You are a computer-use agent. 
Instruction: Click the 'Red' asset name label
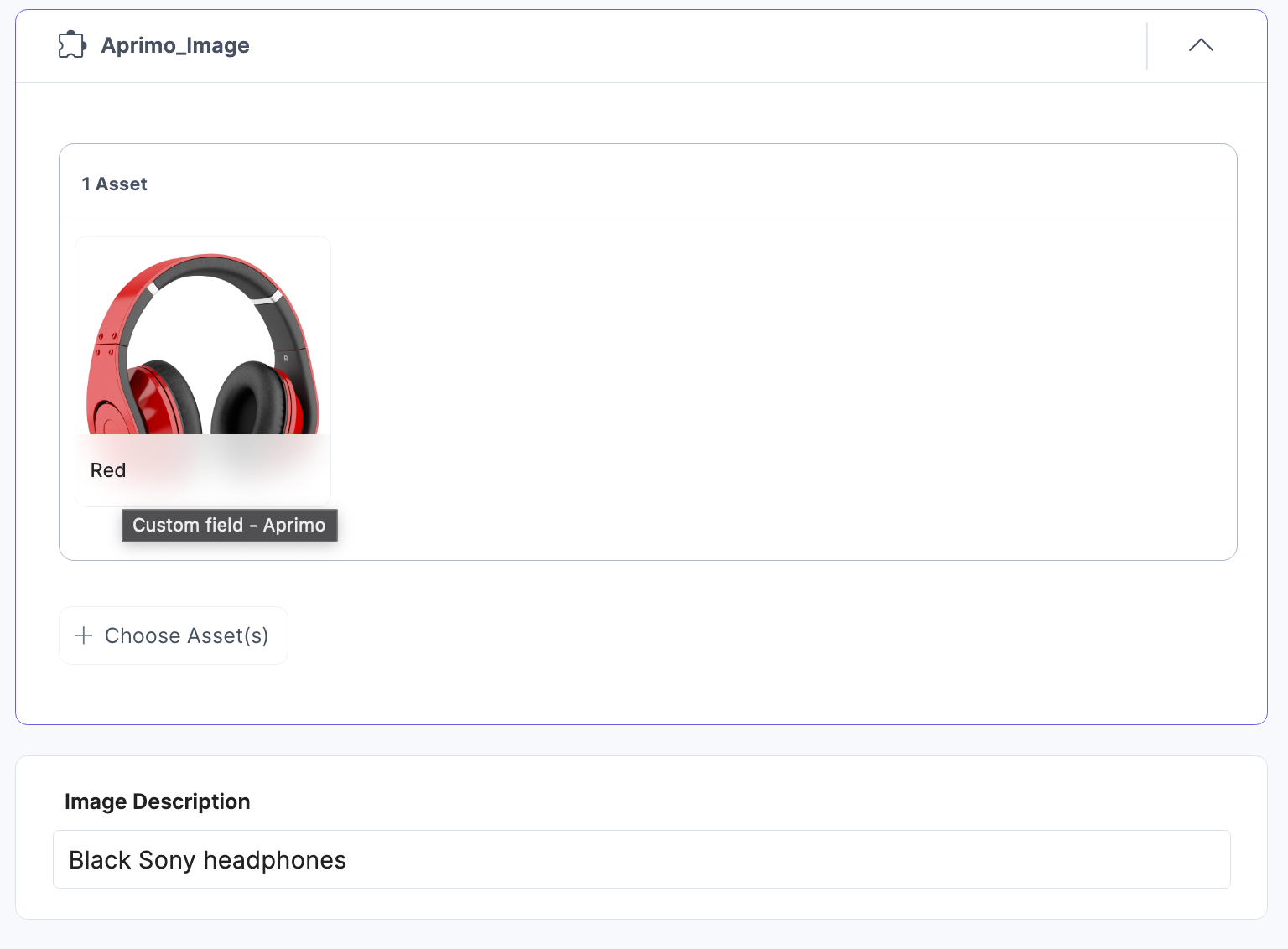click(x=108, y=470)
